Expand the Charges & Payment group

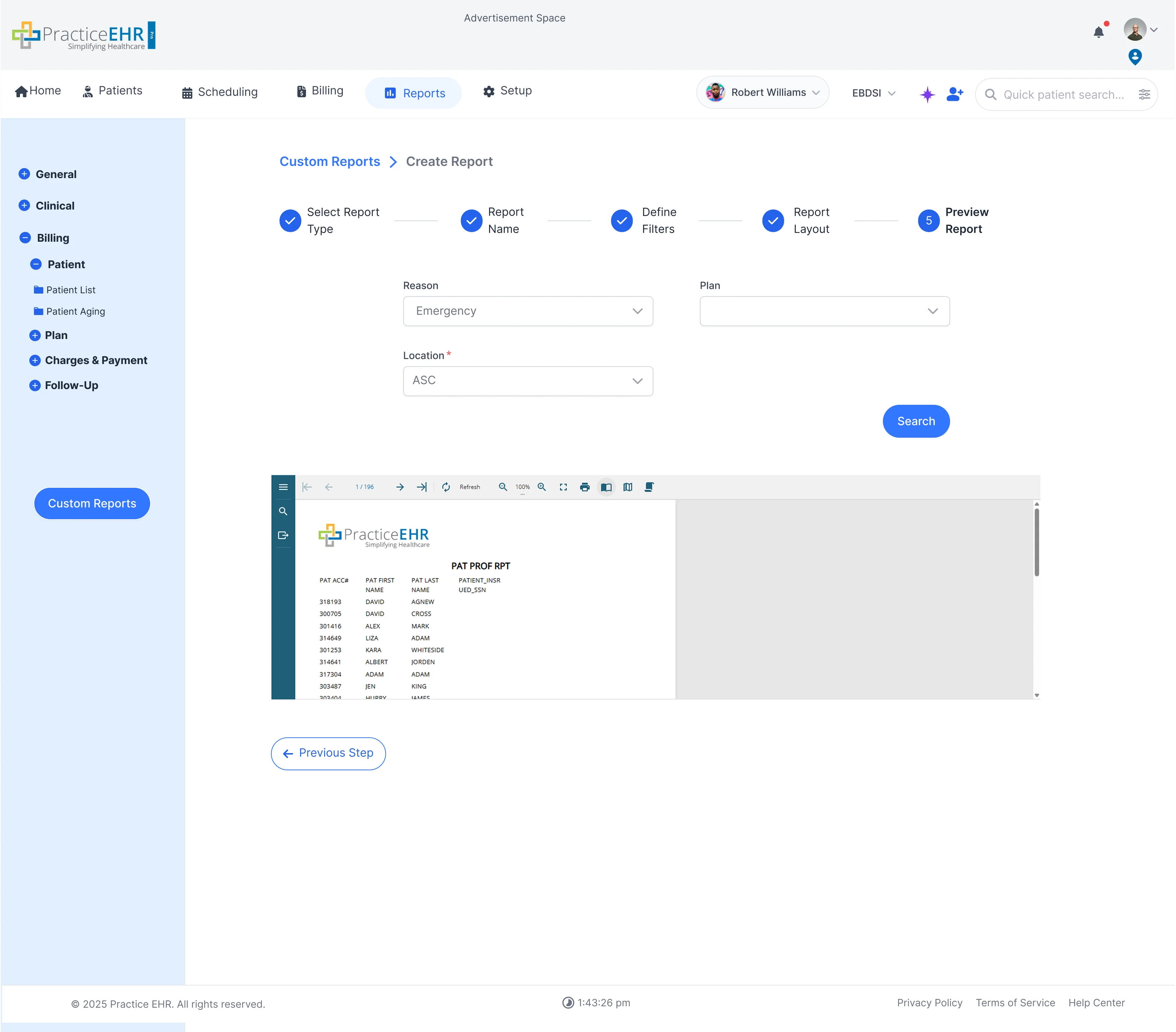(35, 360)
